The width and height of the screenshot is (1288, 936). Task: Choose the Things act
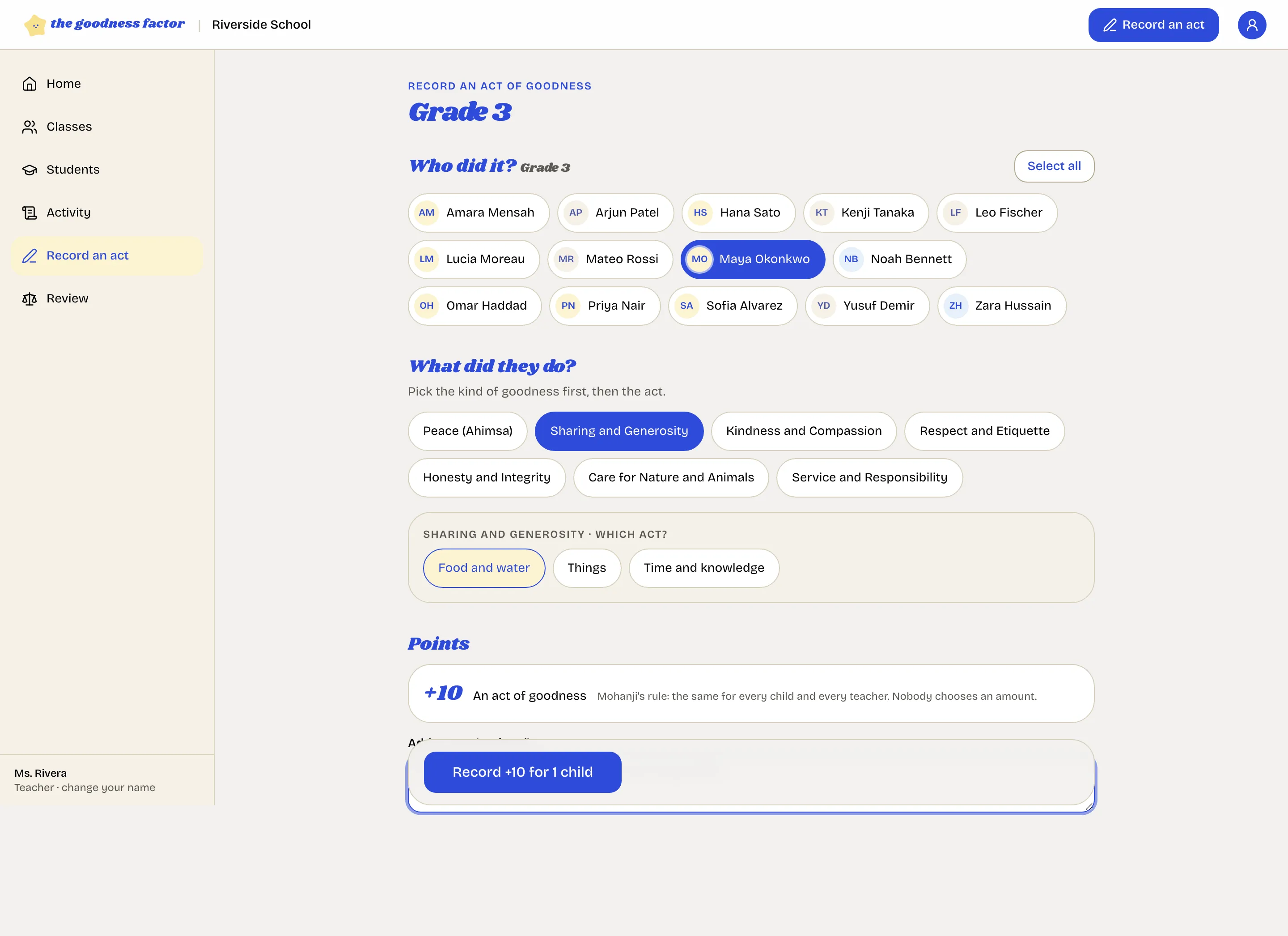tap(587, 568)
